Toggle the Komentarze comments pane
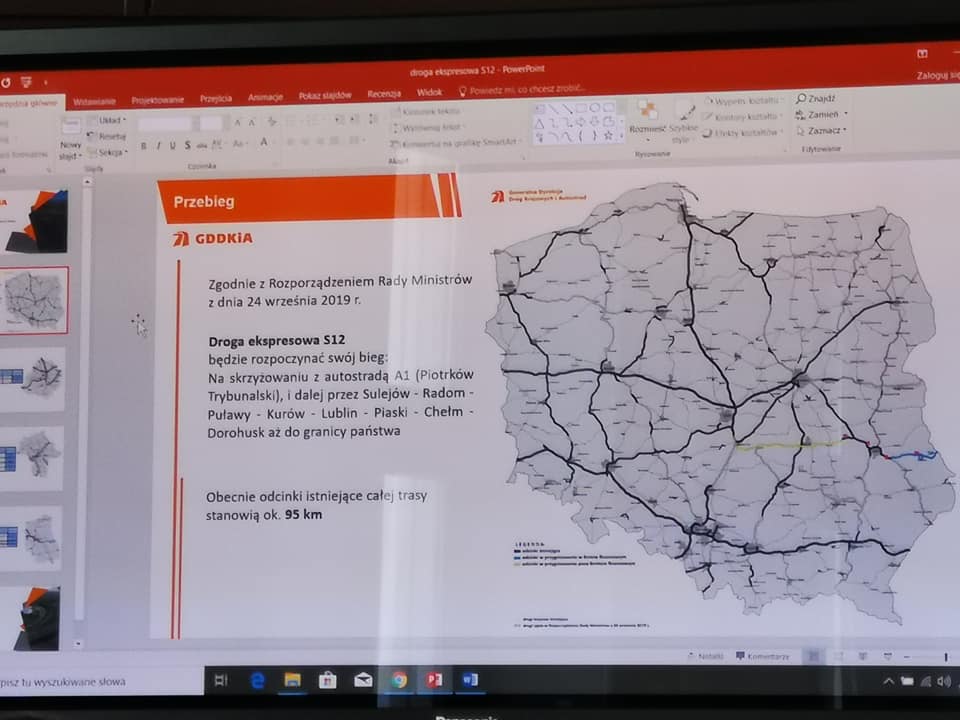960x720 pixels. (x=763, y=656)
